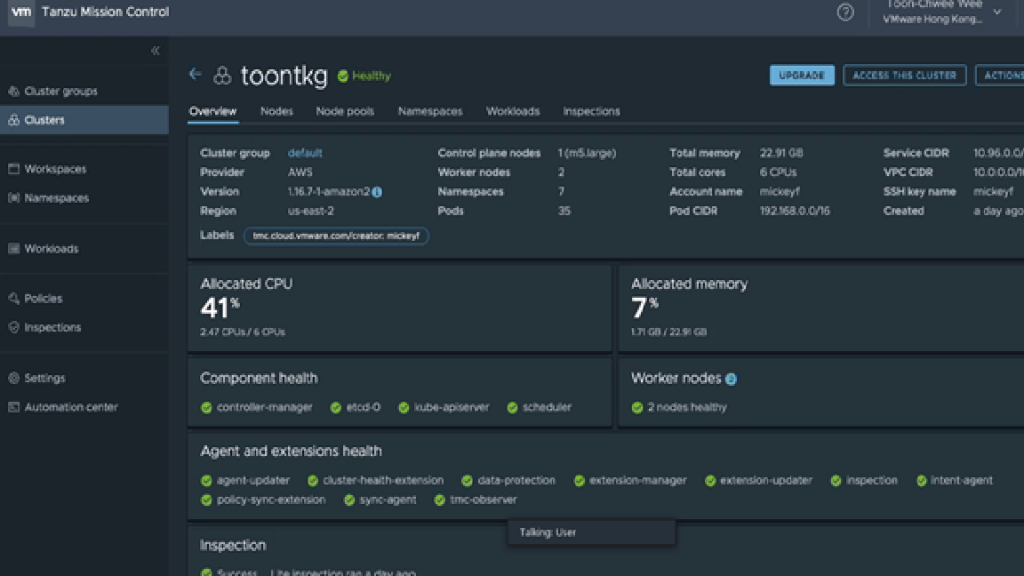Click the back arrow beside toontkg

(x=195, y=75)
